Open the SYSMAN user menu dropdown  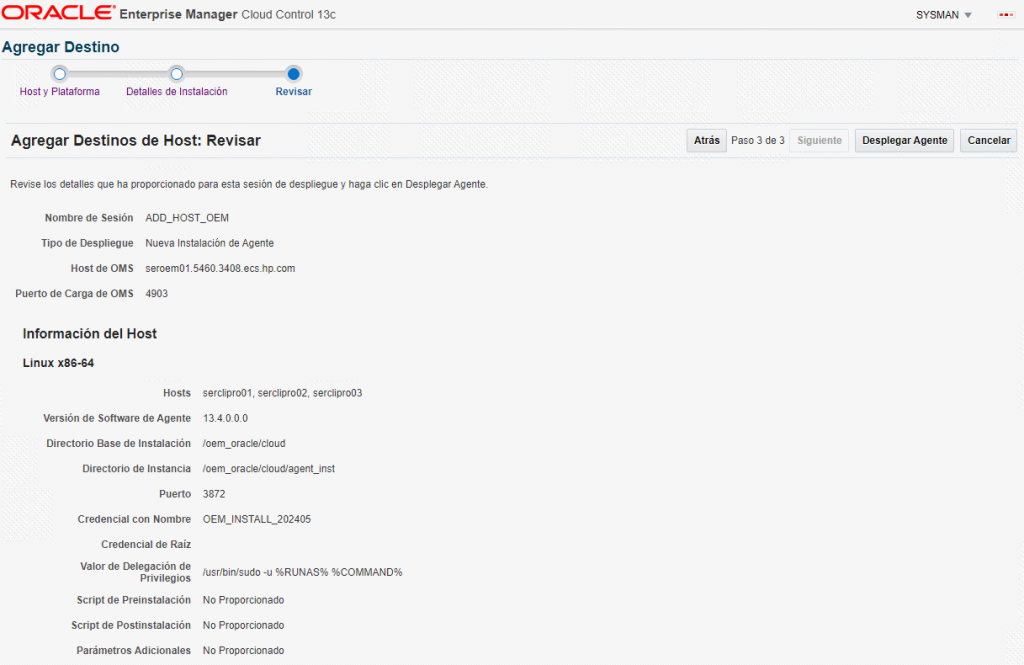pos(943,15)
